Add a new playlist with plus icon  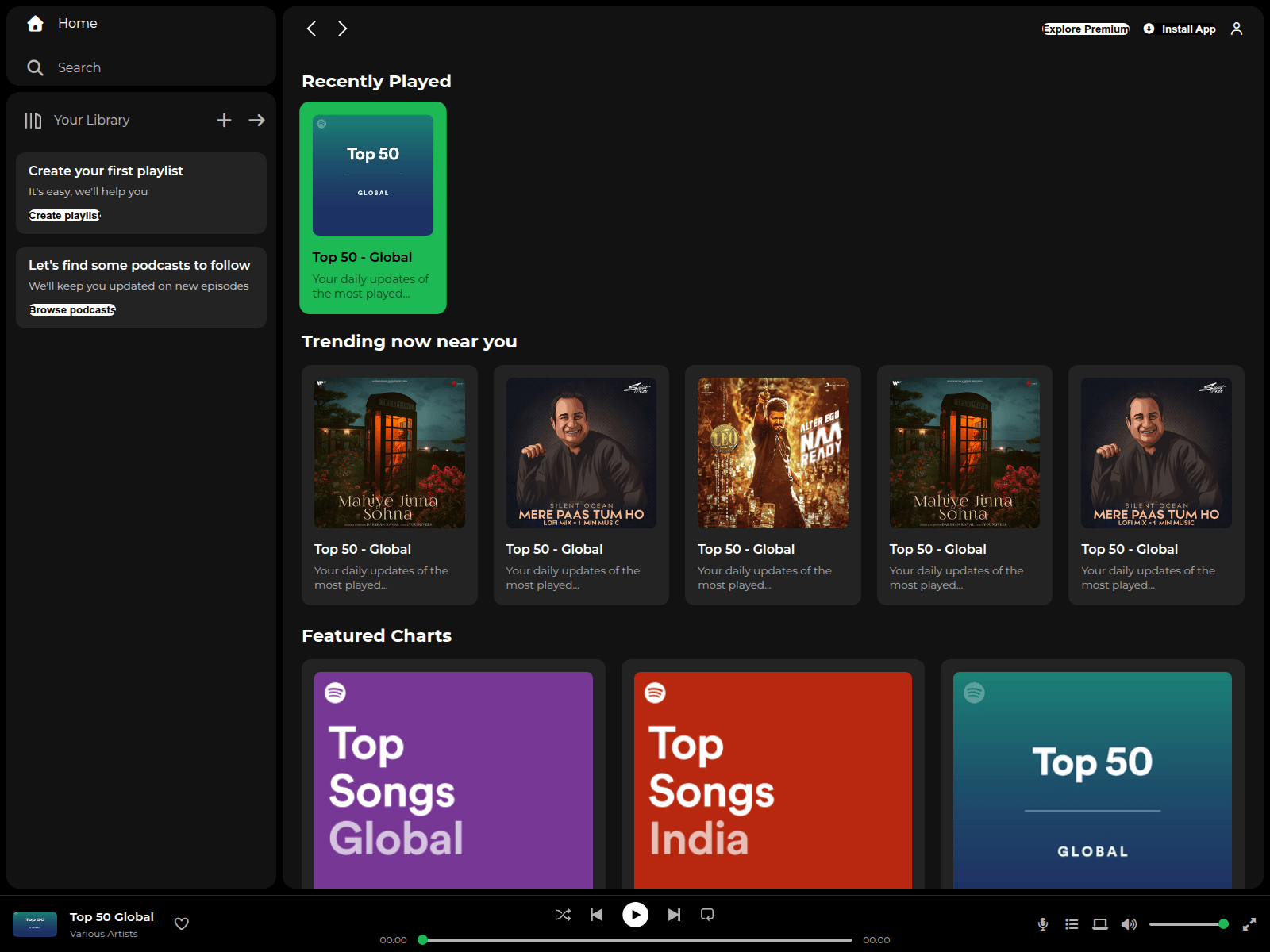pos(225,120)
